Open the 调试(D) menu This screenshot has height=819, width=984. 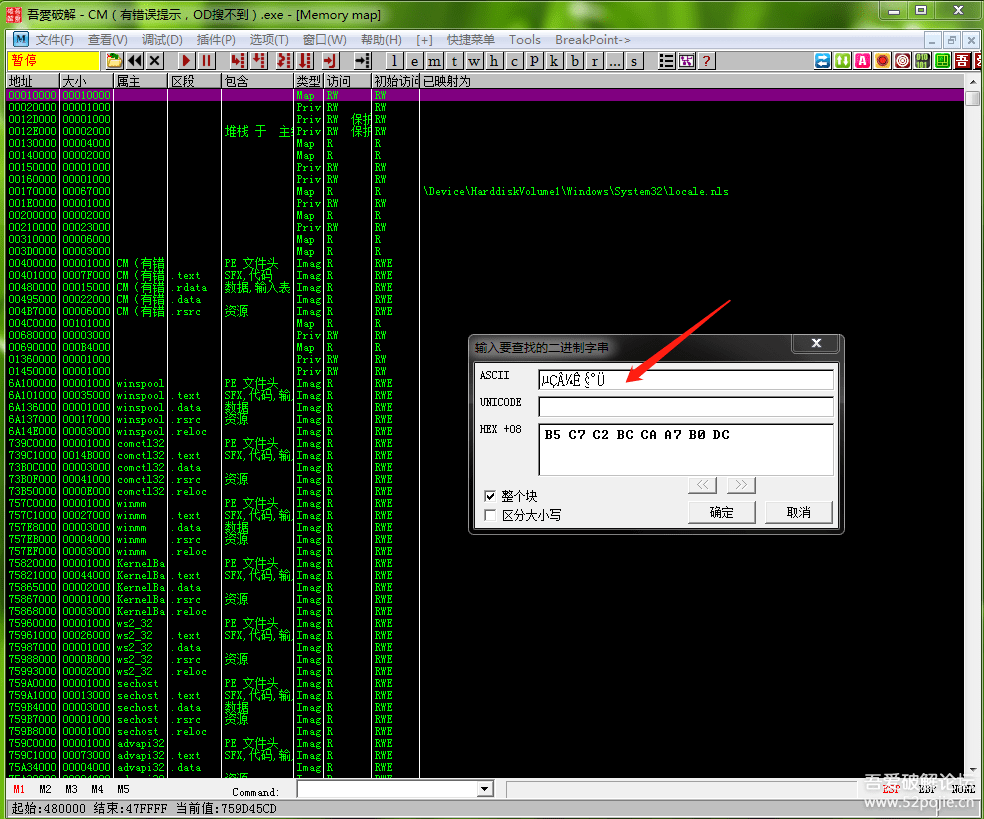[162, 40]
